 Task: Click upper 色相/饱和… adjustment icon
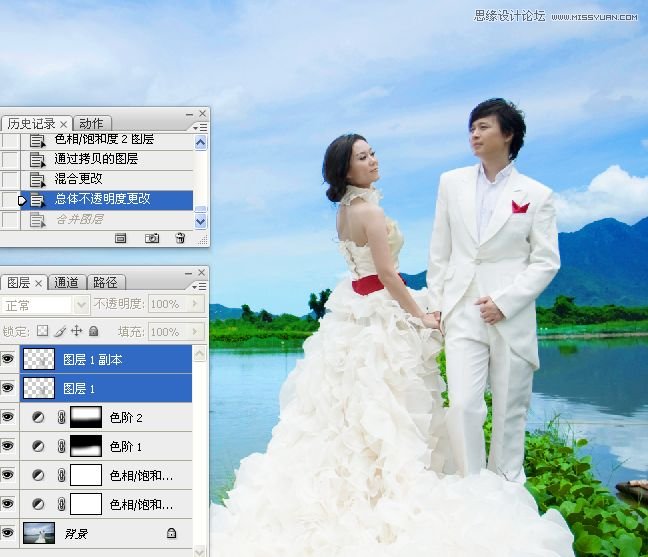[x=38, y=475]
